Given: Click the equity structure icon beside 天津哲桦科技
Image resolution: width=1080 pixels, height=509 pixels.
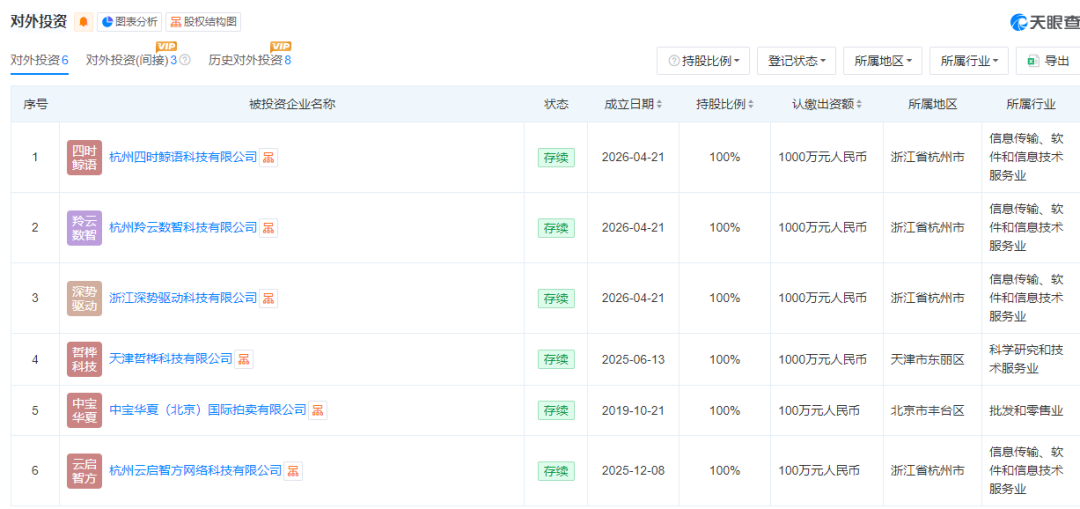Looking at the screenshot, I should pyautogui.click(x=244, y=359).
